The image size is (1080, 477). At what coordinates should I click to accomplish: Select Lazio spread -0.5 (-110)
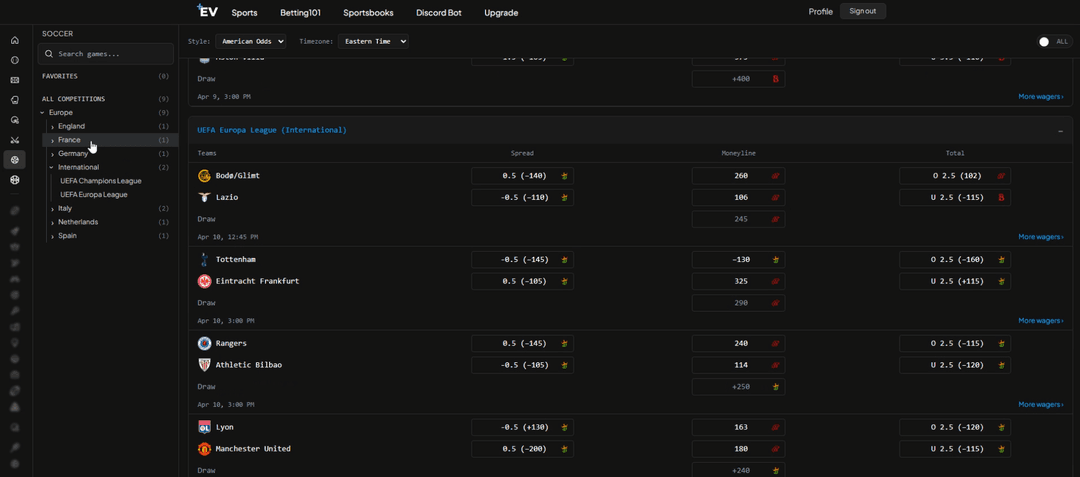522,198
